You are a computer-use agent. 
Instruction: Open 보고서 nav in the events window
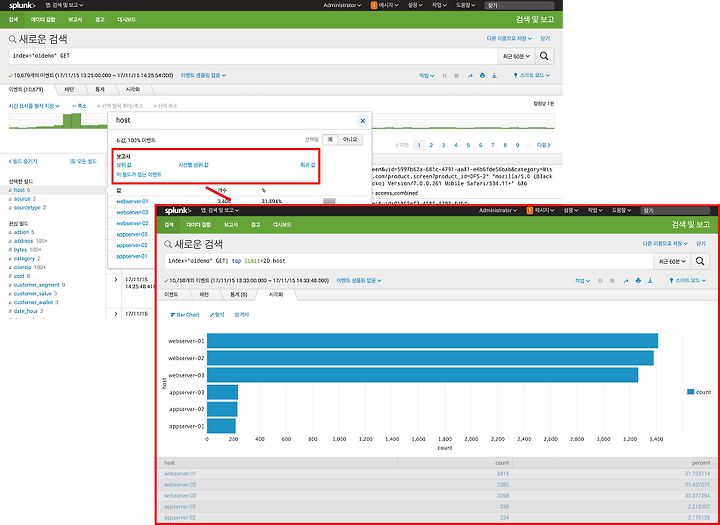coord(75,20)
